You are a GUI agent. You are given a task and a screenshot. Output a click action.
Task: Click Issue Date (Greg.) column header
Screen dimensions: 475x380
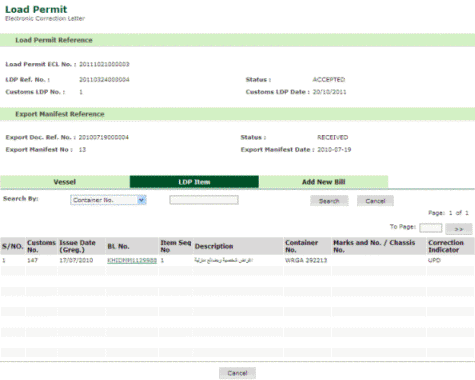pos(81,246)
